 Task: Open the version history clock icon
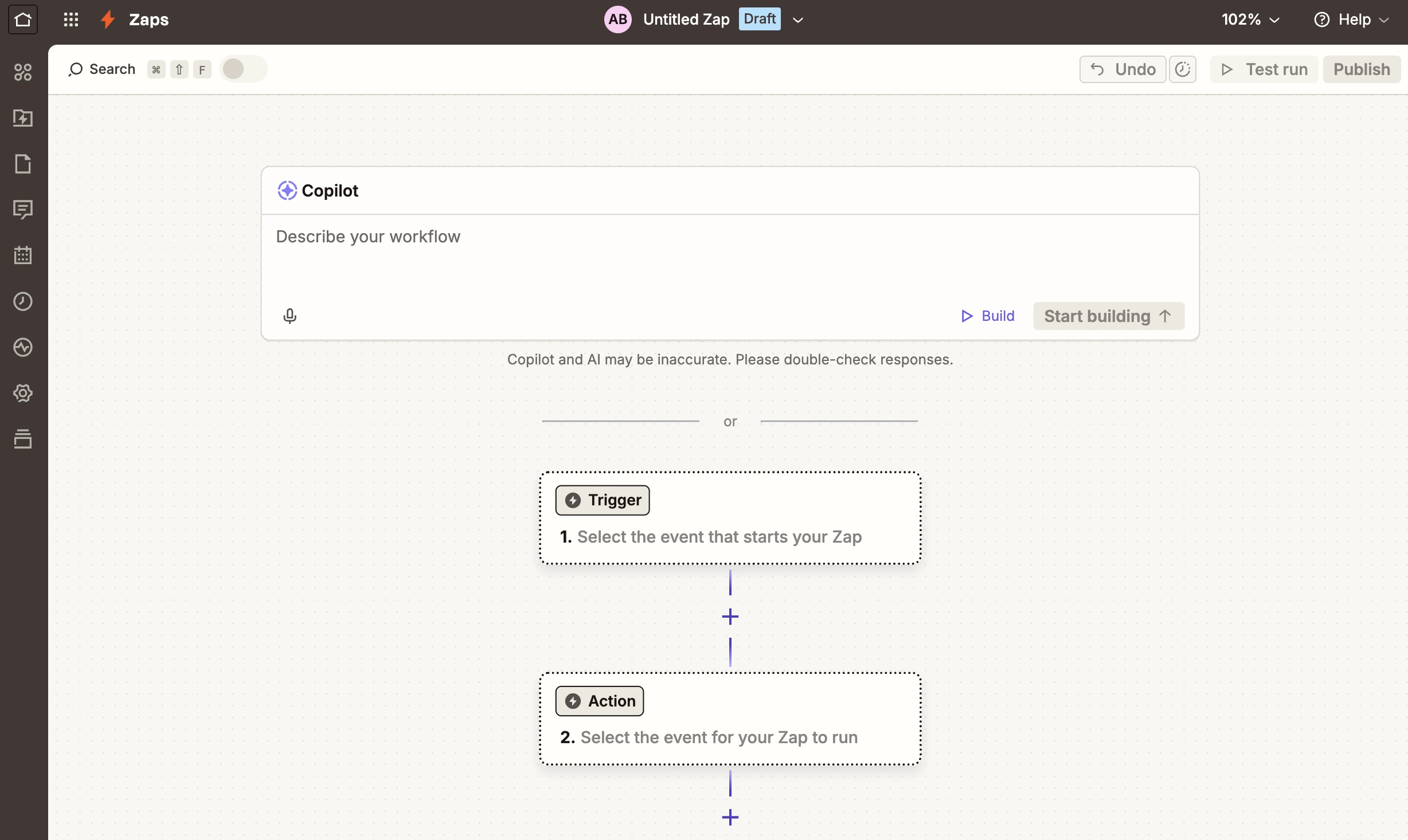[x=1183, y=69]
